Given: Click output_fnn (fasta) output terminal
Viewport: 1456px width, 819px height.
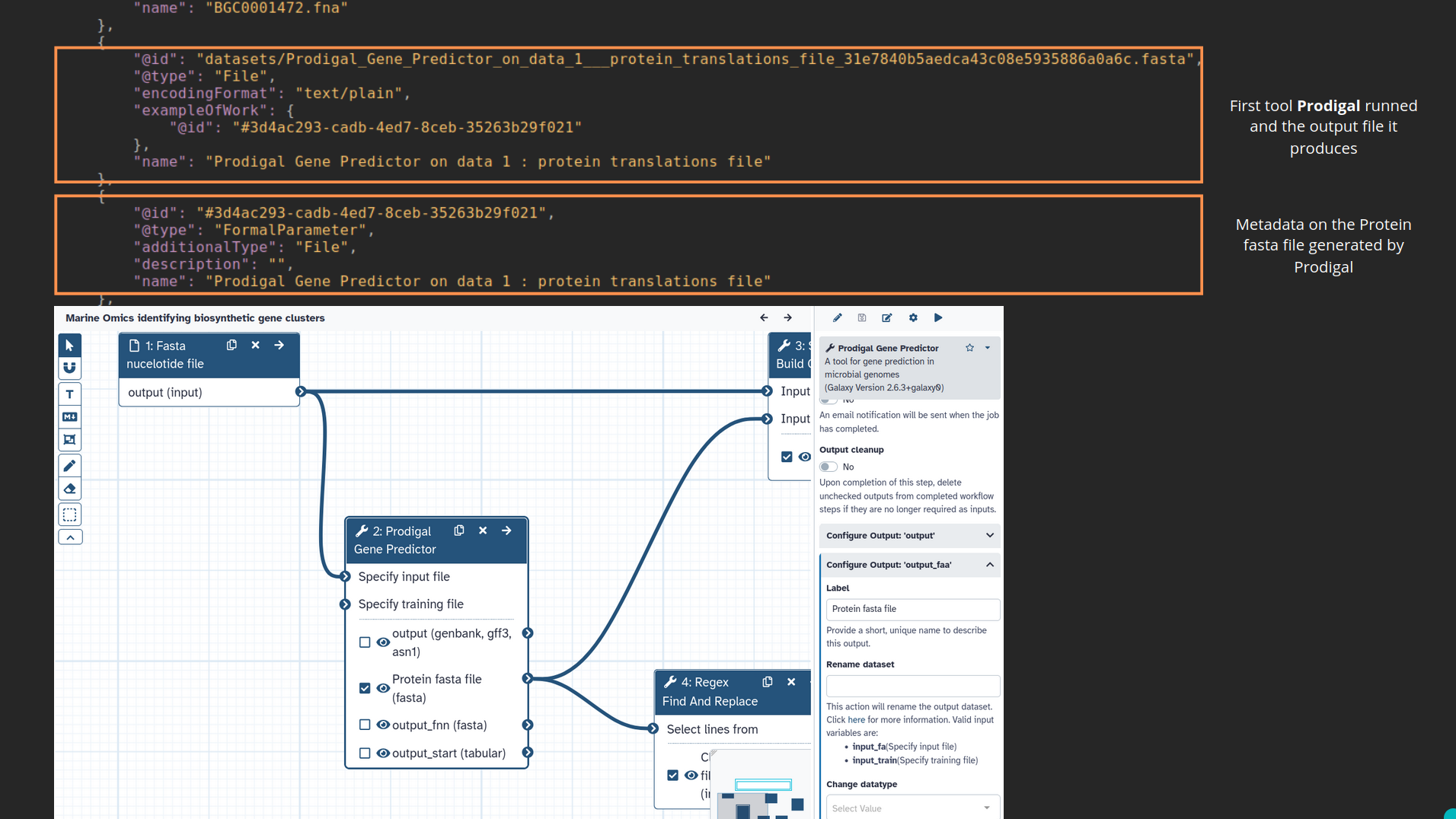Looking at the screenshot, I should click(528, 725).
